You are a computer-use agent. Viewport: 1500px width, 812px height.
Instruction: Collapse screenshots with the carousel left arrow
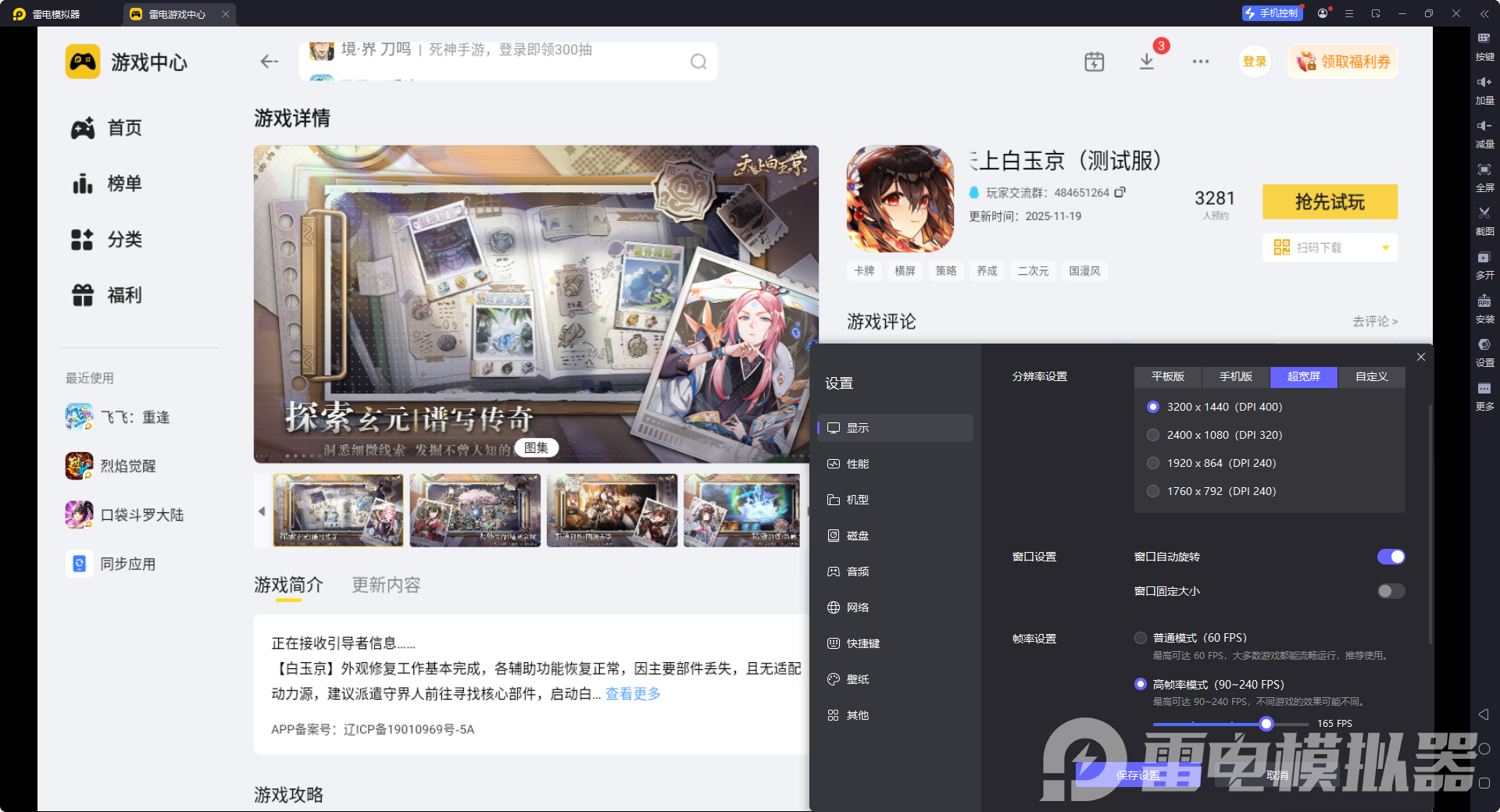pos(262,511)
